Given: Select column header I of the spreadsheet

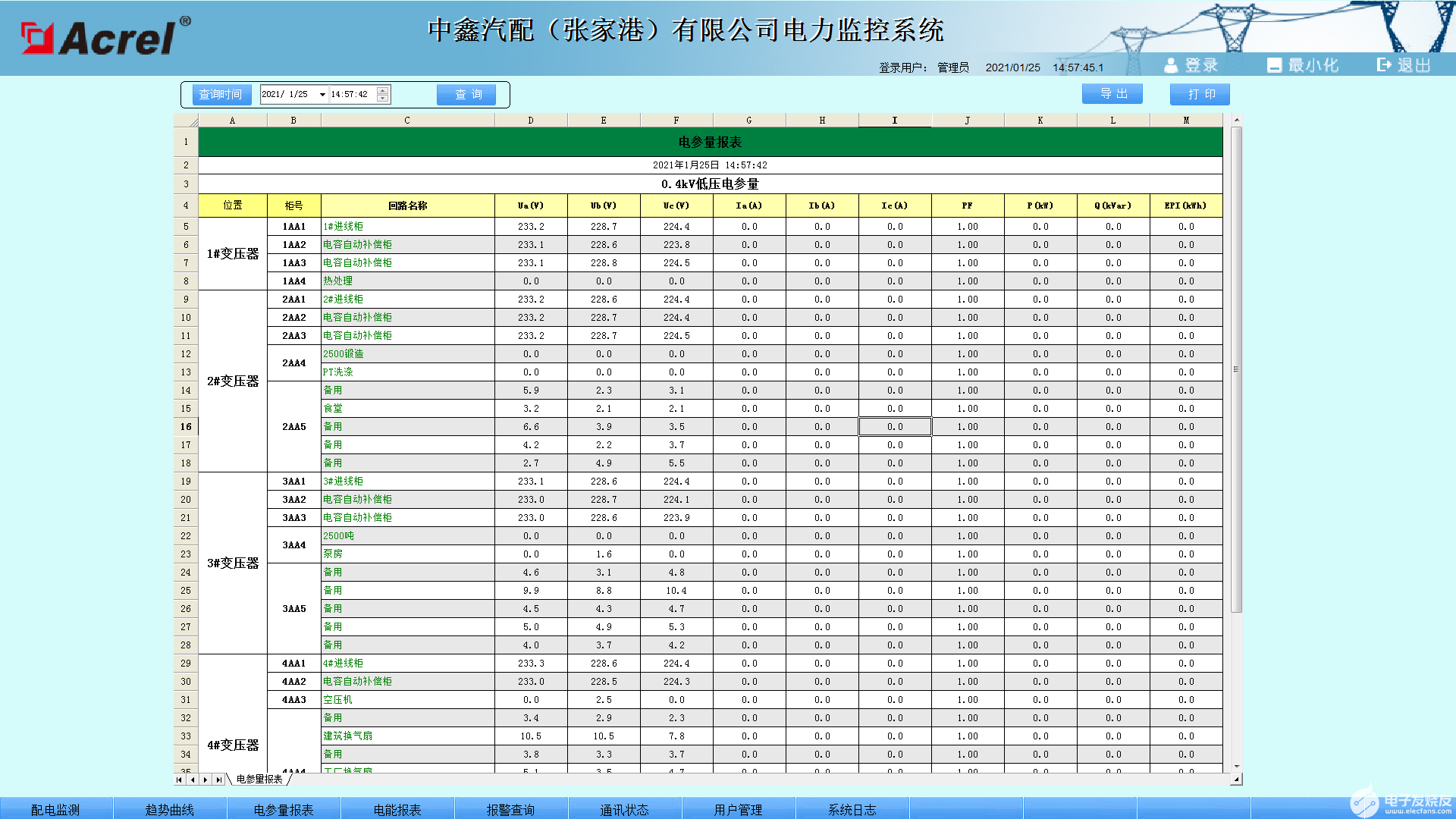Looking at the screenshot, I should (895, 121).
